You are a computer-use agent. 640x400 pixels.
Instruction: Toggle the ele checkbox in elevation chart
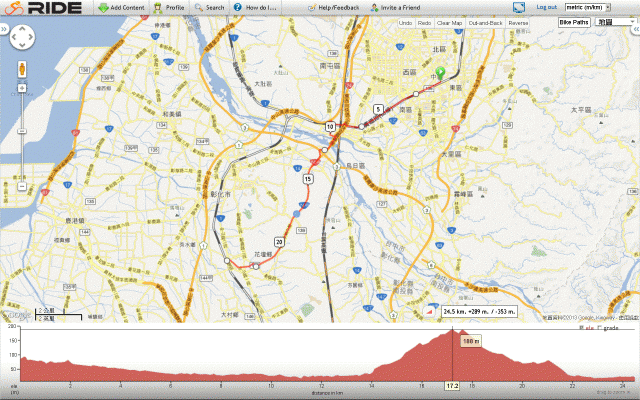click(x=582, y=327)
